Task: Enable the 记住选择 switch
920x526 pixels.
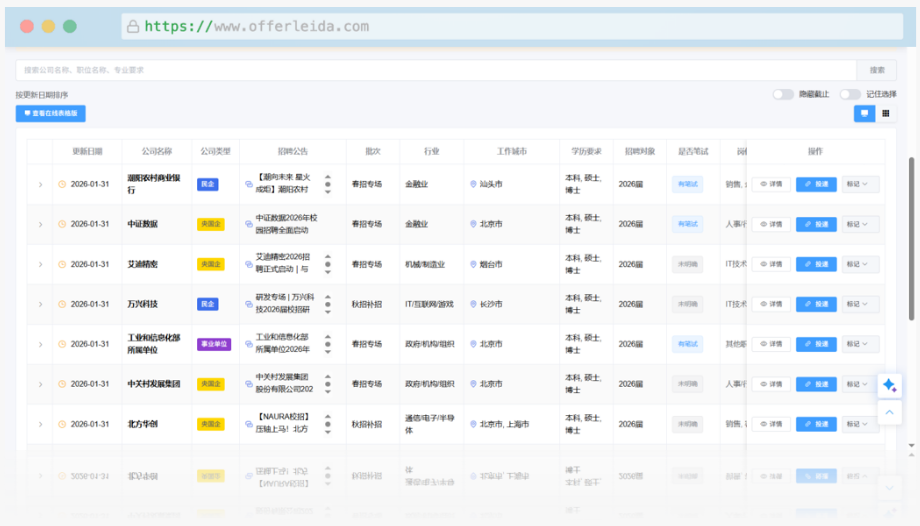Action: pos(850,94)
